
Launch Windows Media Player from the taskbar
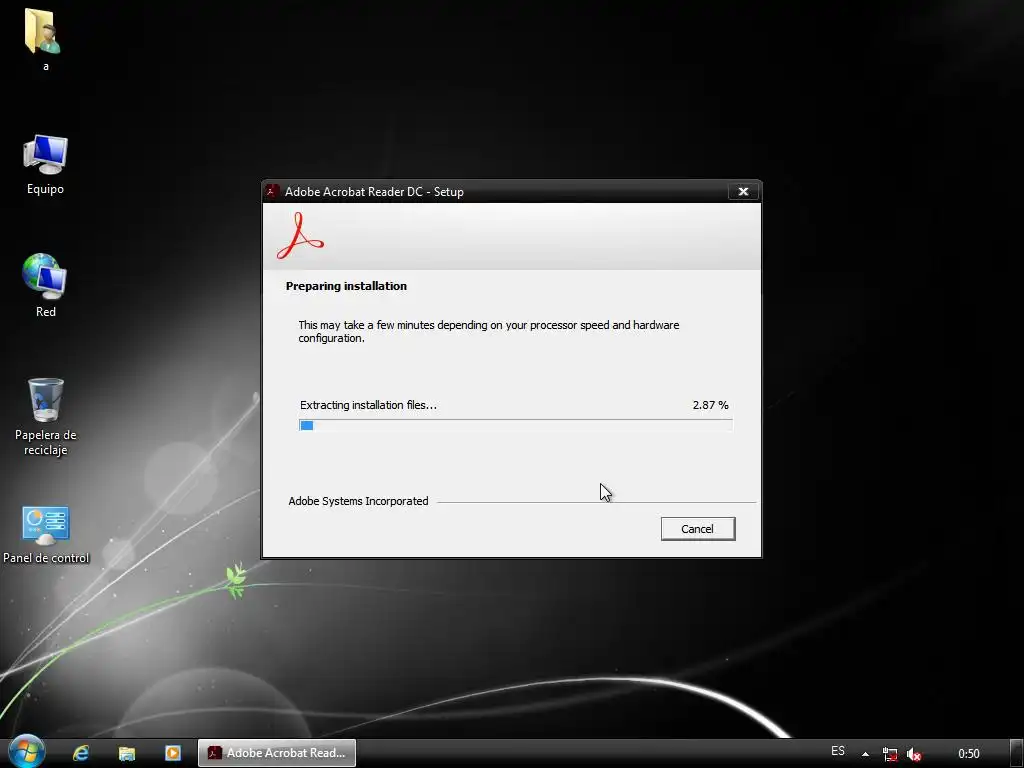click(172, 753)
